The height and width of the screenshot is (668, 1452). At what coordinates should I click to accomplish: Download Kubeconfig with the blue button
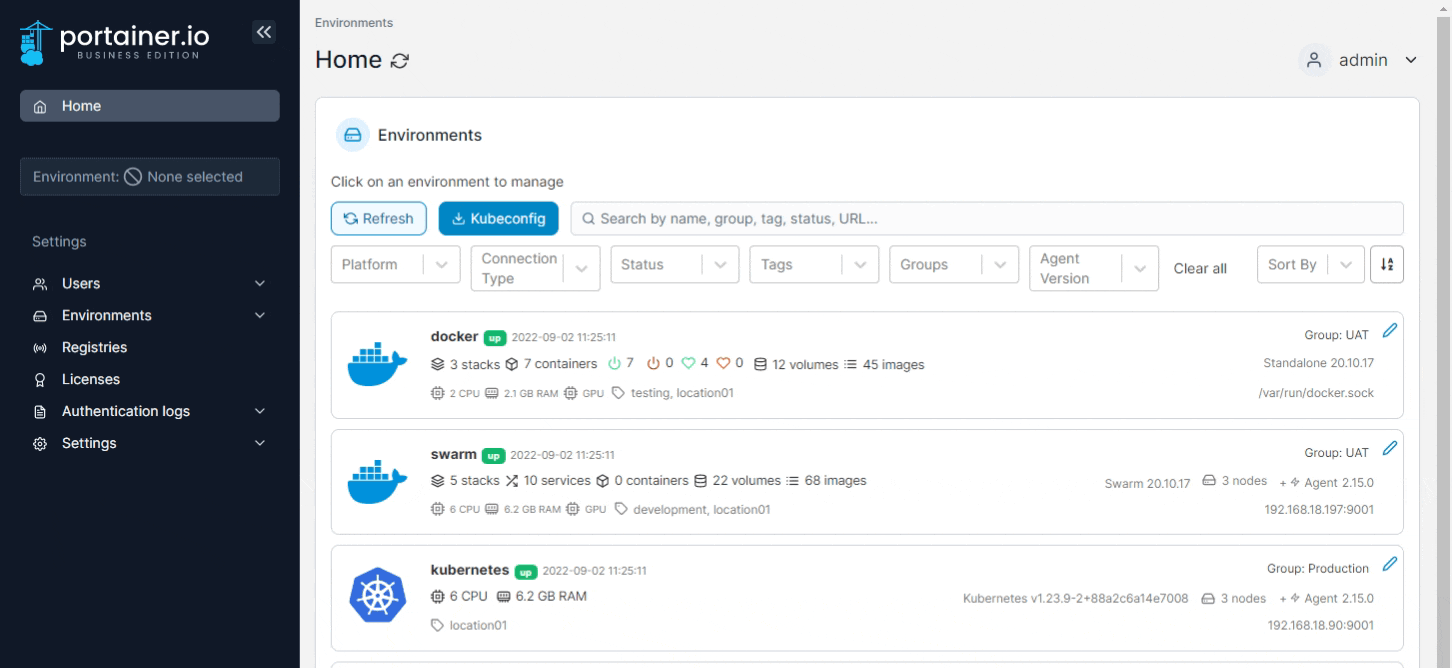point(498,219)
